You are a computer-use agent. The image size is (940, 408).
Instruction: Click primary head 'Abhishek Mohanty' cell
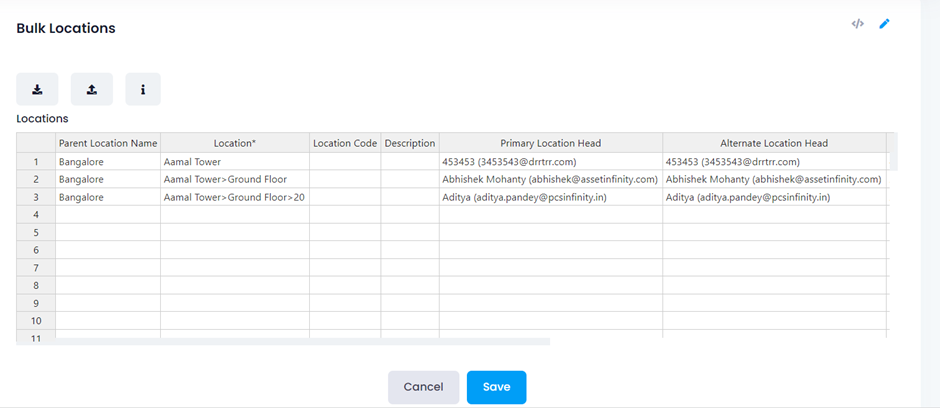[x=551, y=179]
